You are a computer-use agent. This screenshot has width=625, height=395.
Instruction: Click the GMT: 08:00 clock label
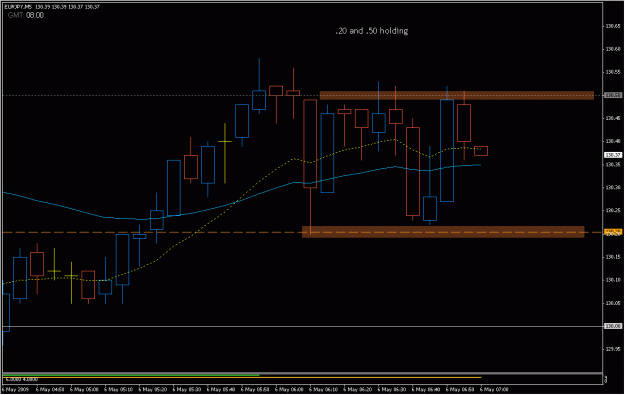pyautogui.click(x=26, y=15)
